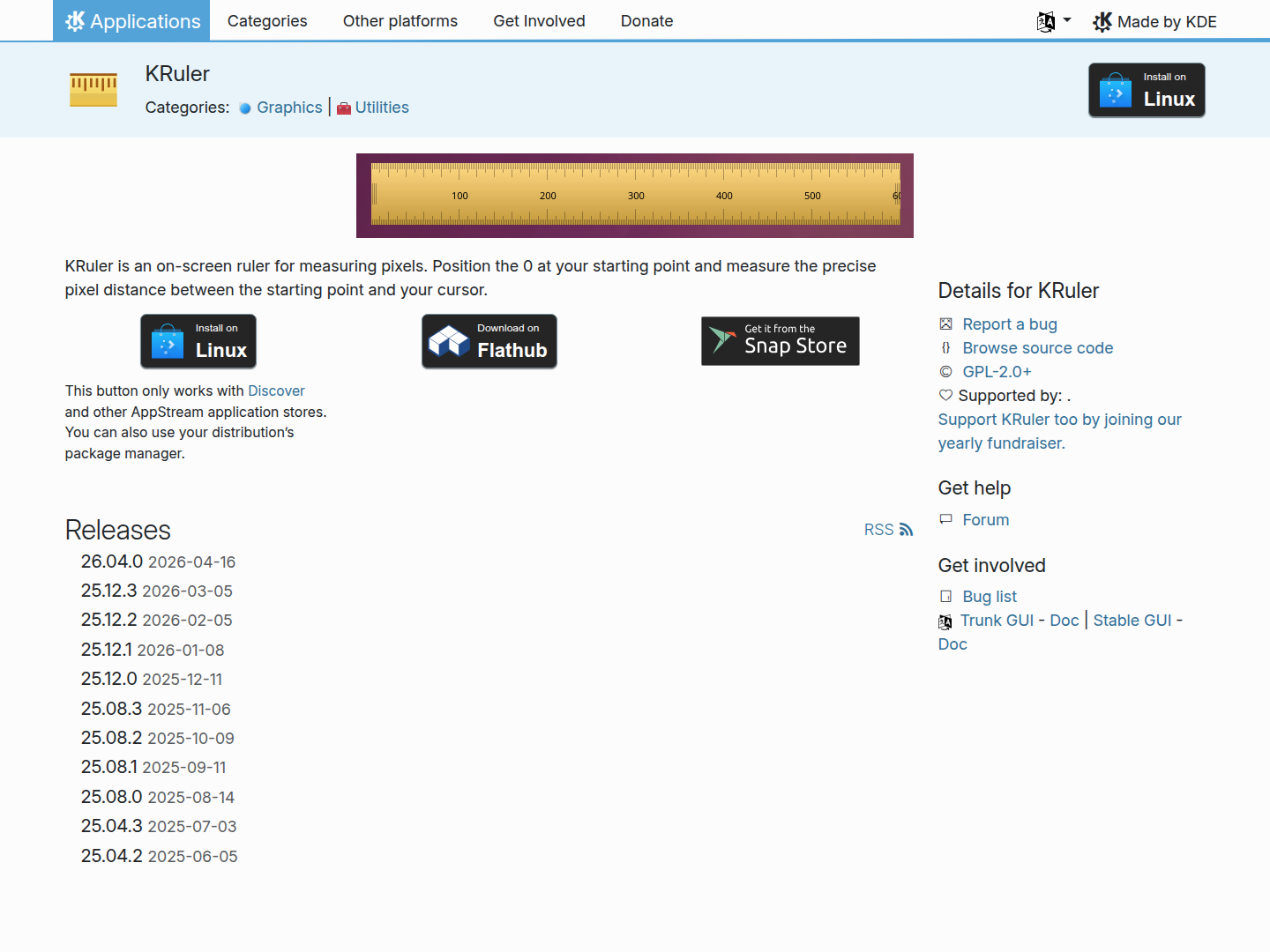Viewport: 1270px width, 952px height.
Task: Open Report a bug link
Action: coord(1010,324)
